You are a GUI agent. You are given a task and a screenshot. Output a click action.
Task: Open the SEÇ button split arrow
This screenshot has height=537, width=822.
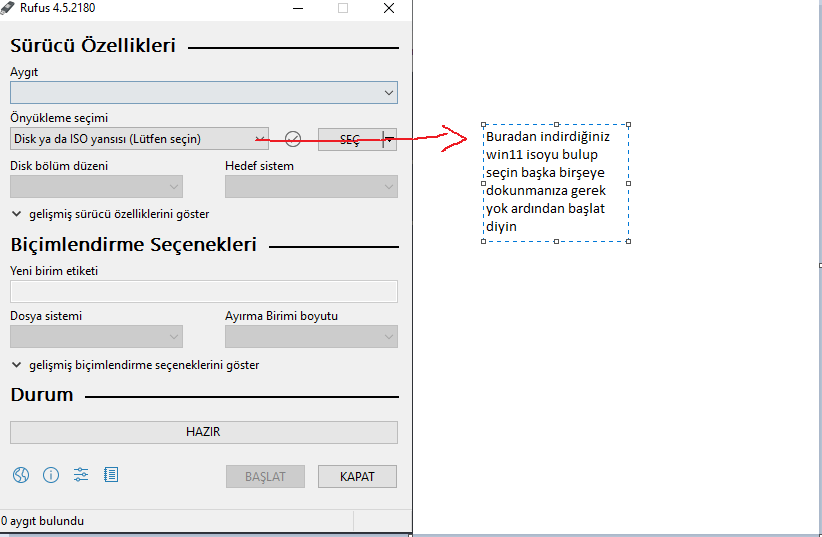pyautogui.click(x=390, y=139)
